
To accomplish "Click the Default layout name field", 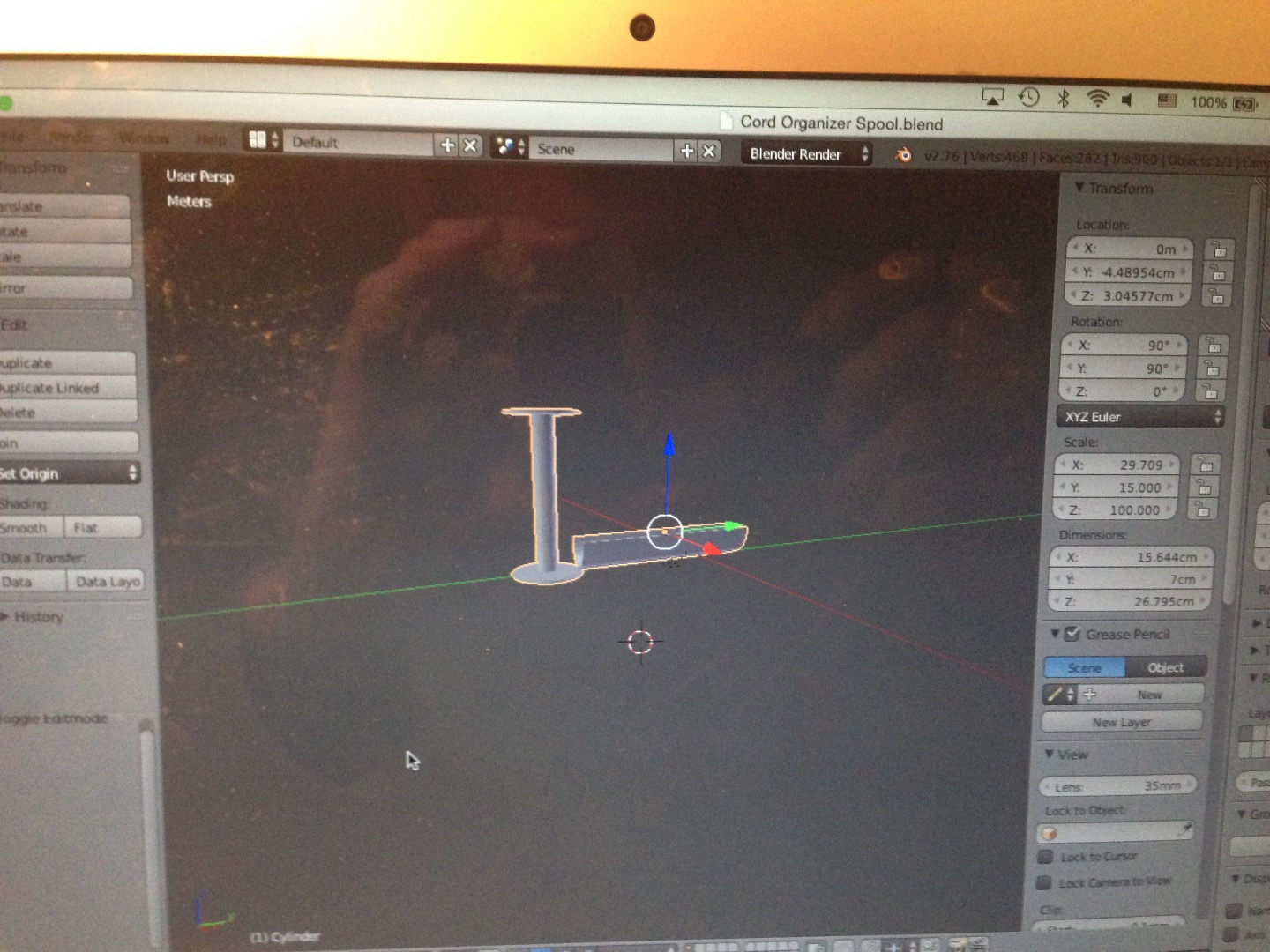I will [x=359, y=143].
